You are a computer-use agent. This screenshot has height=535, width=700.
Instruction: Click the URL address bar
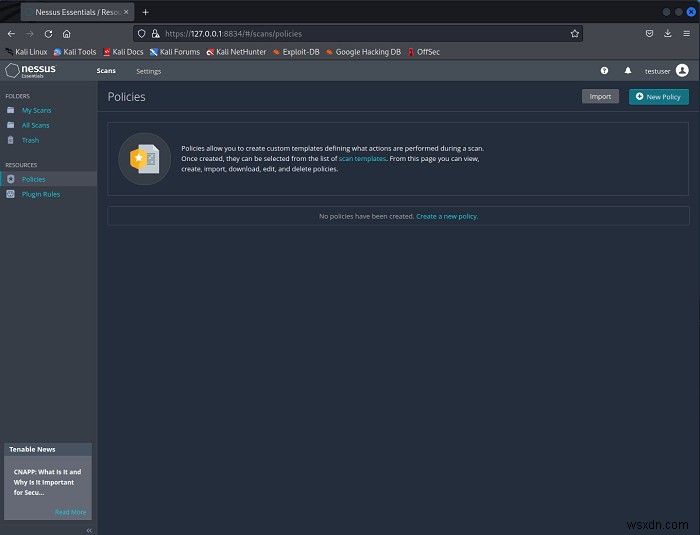click(x=358, y=33)
